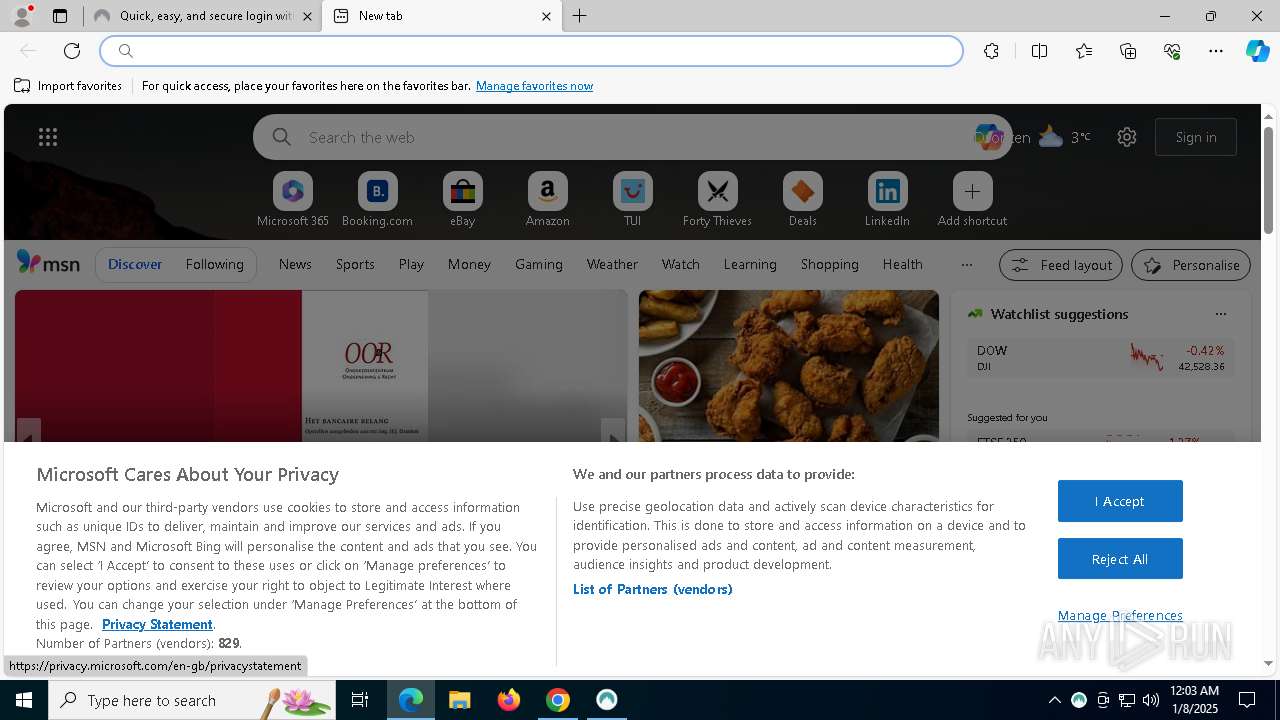1280x720 pixels.
Task: Open the weather widget showing 3°C
Action: (1064, 137)
